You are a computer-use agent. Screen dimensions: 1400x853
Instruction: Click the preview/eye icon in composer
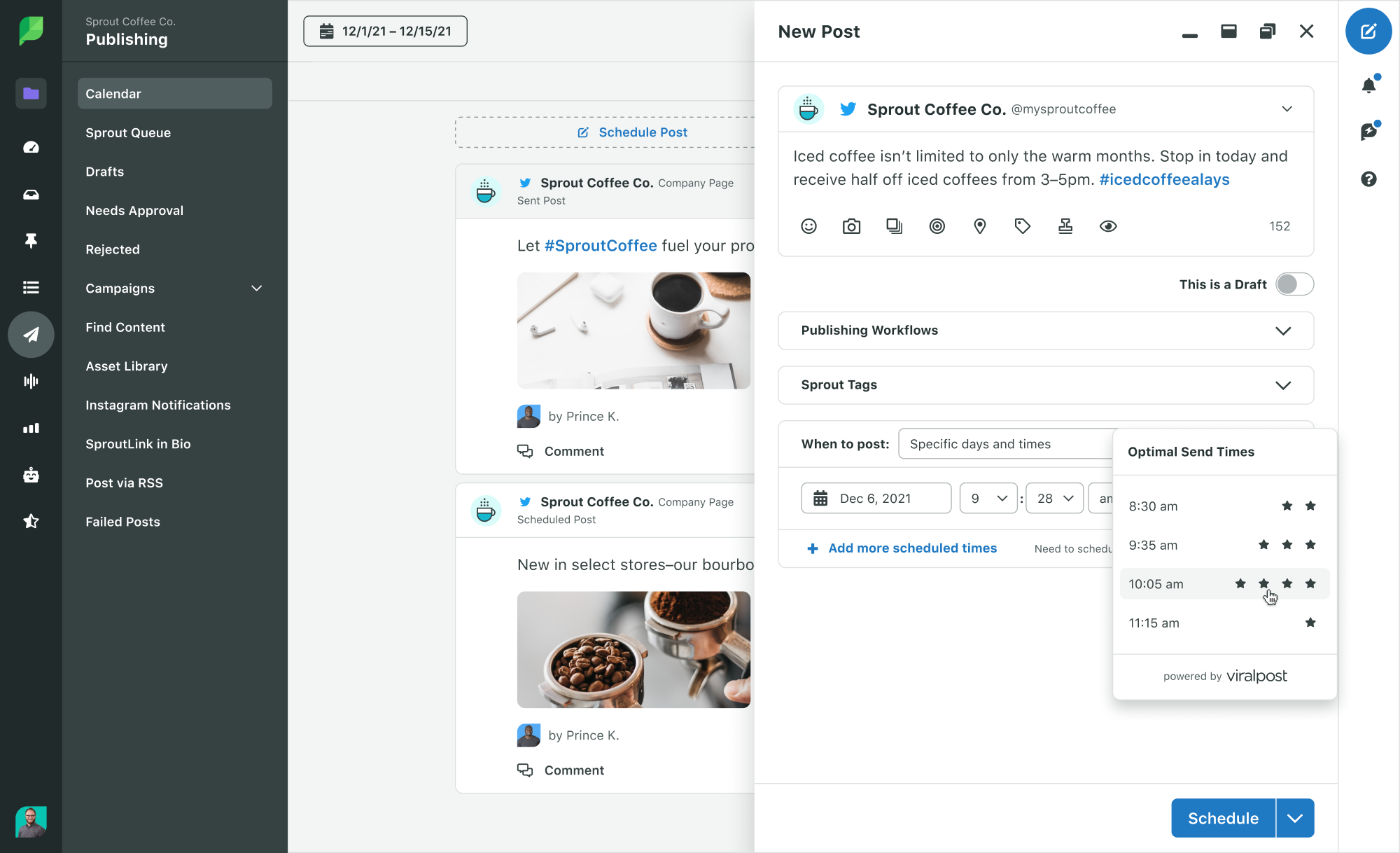click(1109, 225)
